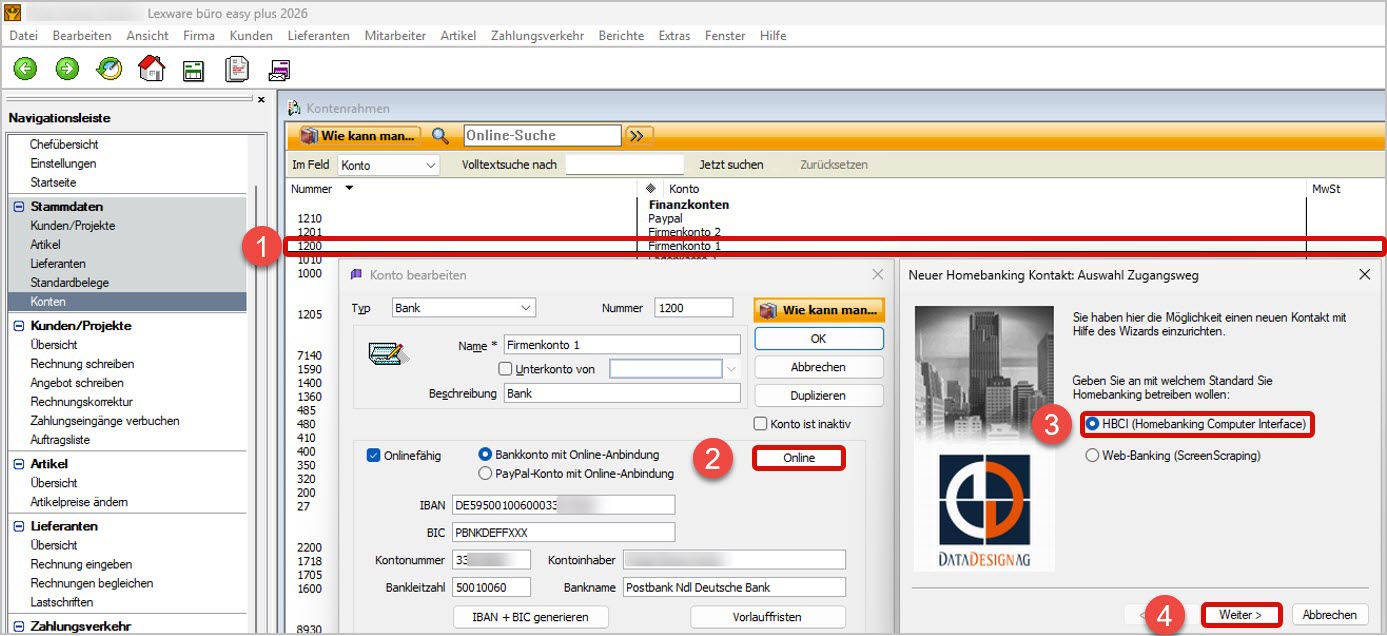Click the green forward arrow icon

tap(67, 69)
